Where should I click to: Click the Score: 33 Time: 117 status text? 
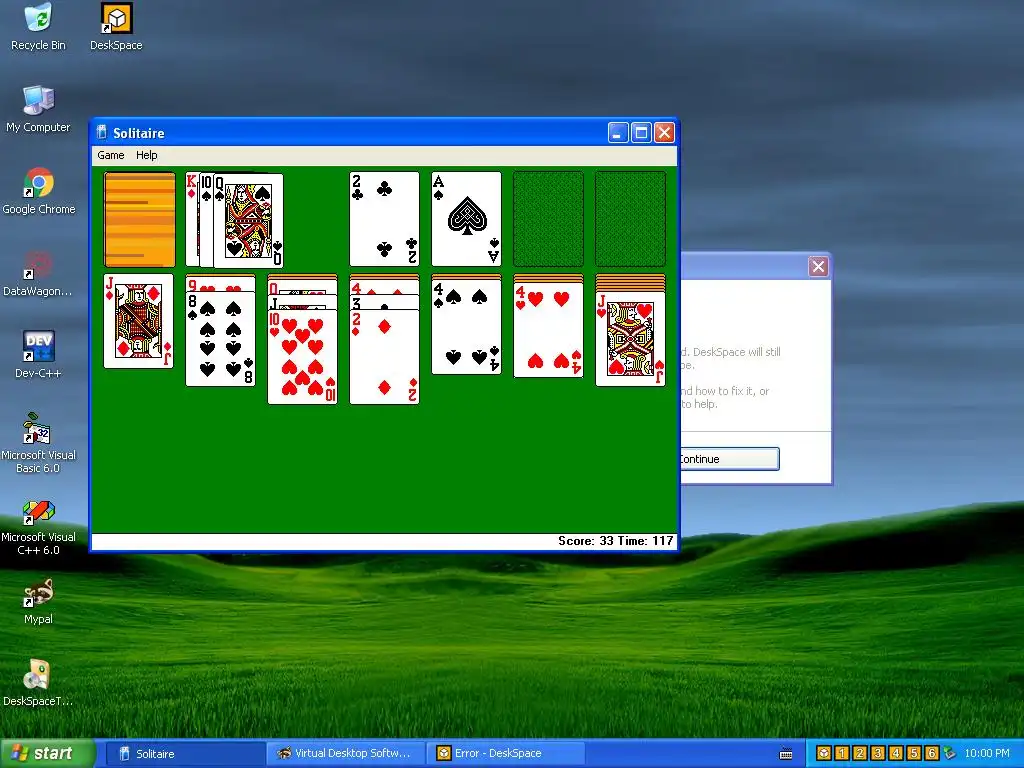[x=615, y=541]
